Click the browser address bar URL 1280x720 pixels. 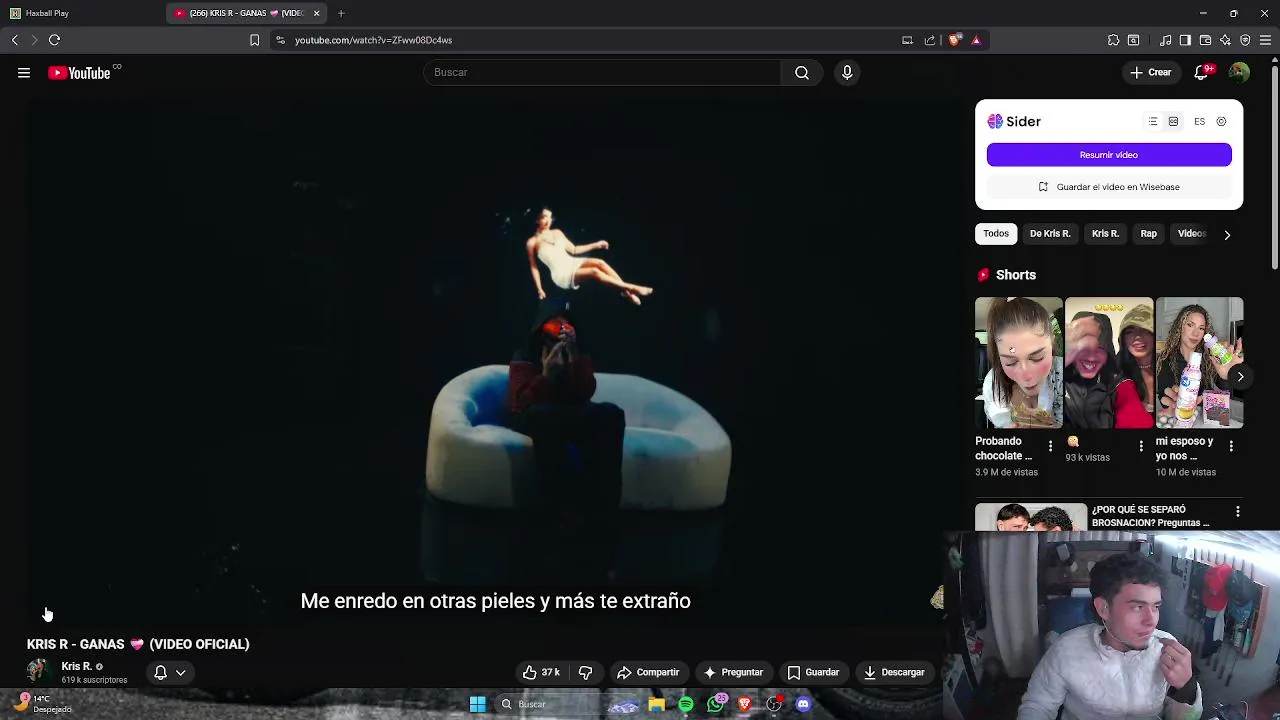[373, 40]
